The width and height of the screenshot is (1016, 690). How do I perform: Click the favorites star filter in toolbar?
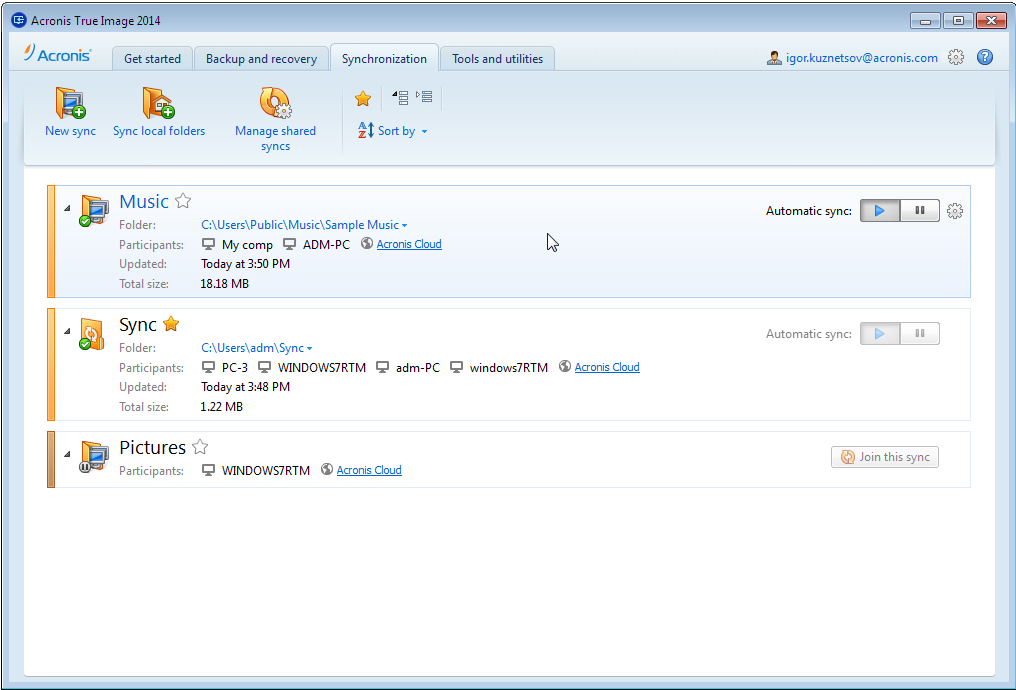(x=363, y=98)
